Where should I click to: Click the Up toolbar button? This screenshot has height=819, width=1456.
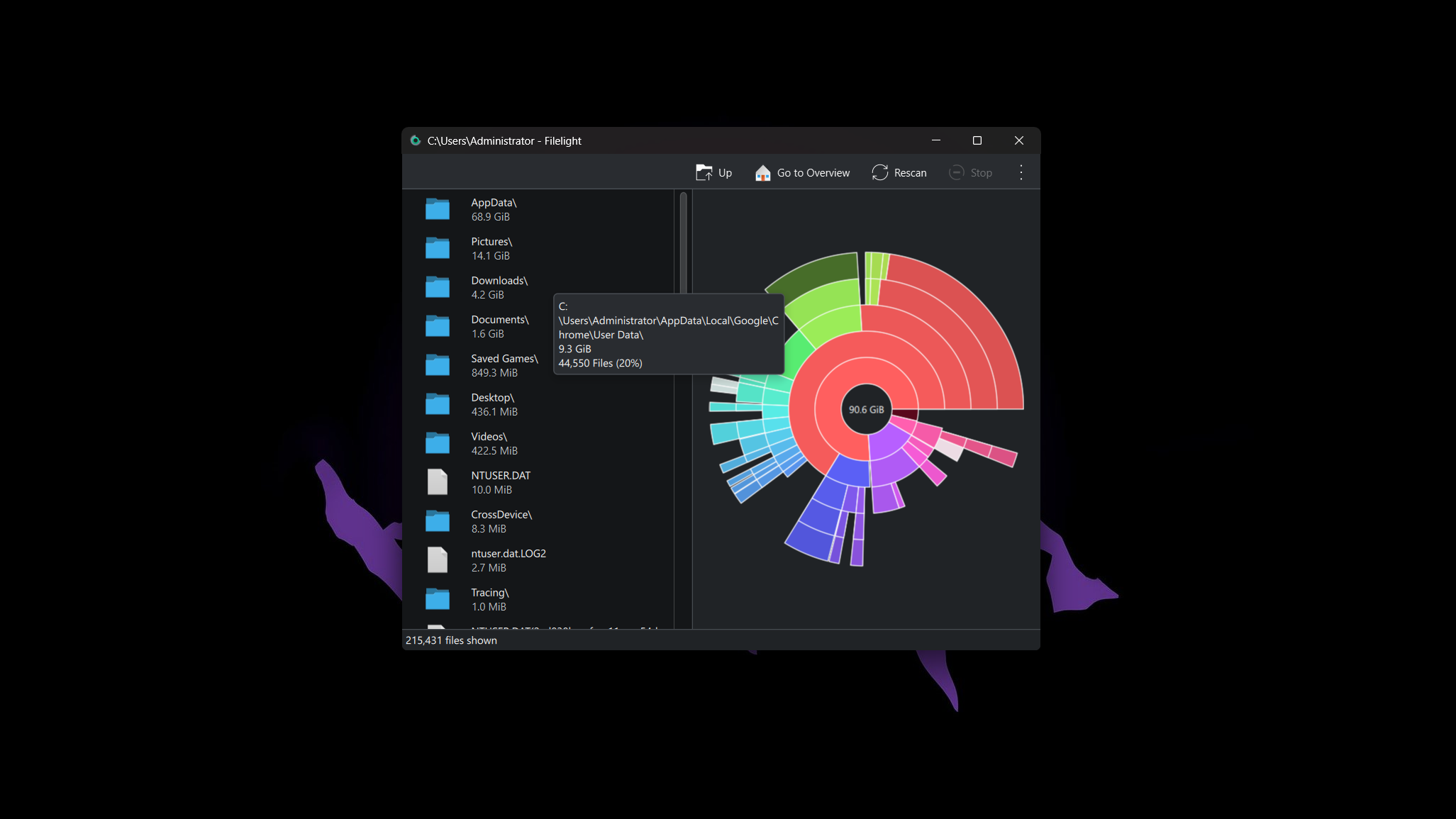[x=713, y=172]
